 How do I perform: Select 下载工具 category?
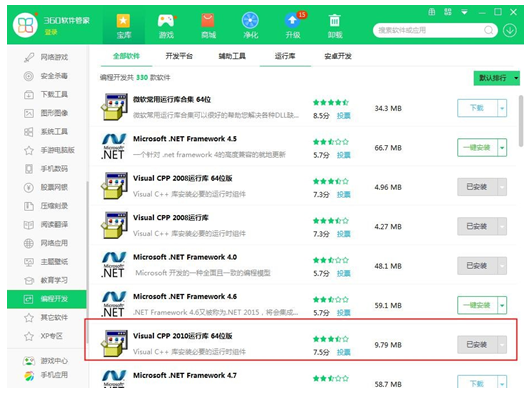point(46,95)
